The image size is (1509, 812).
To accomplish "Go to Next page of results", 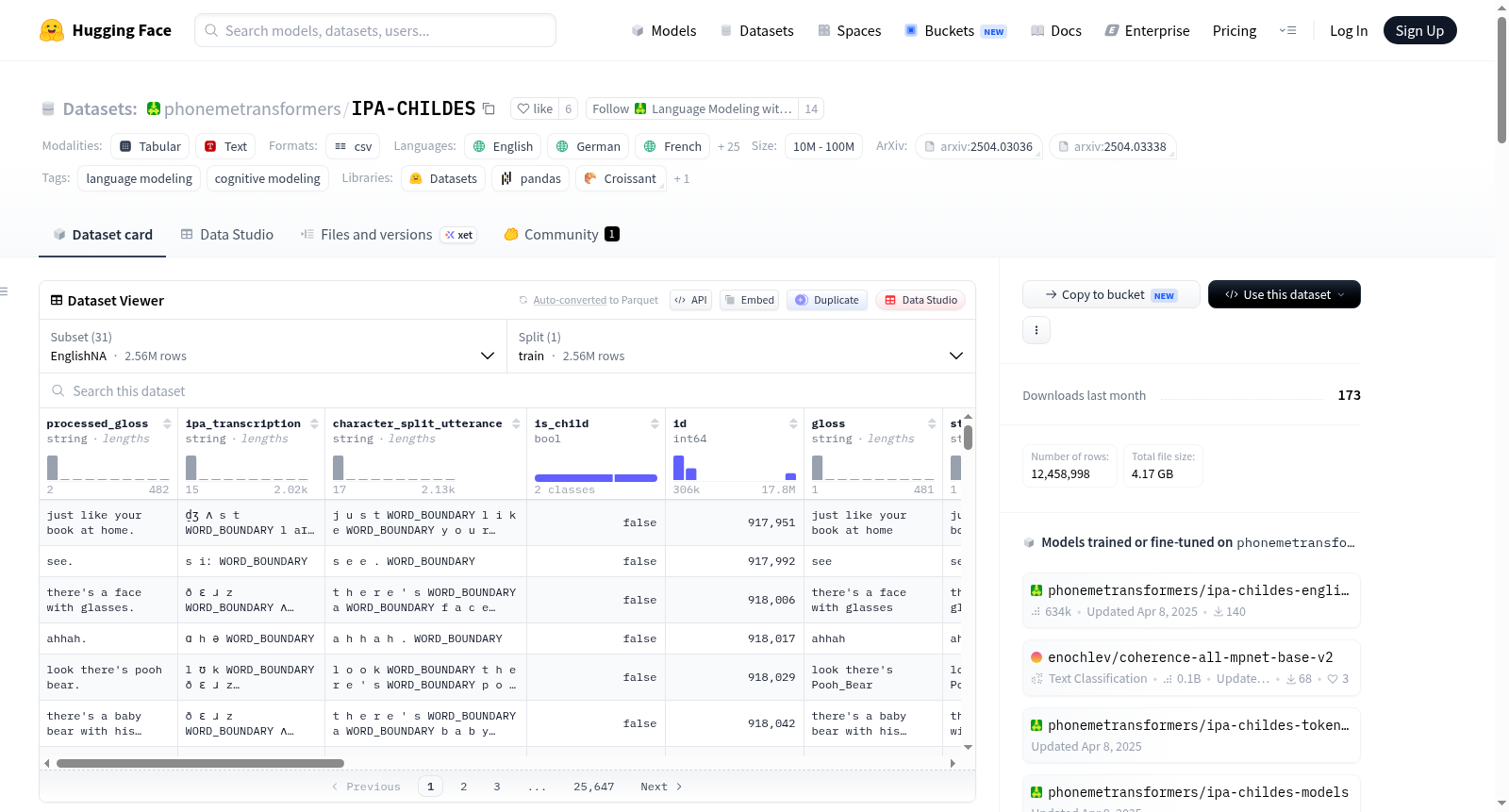I will [661, 787].
